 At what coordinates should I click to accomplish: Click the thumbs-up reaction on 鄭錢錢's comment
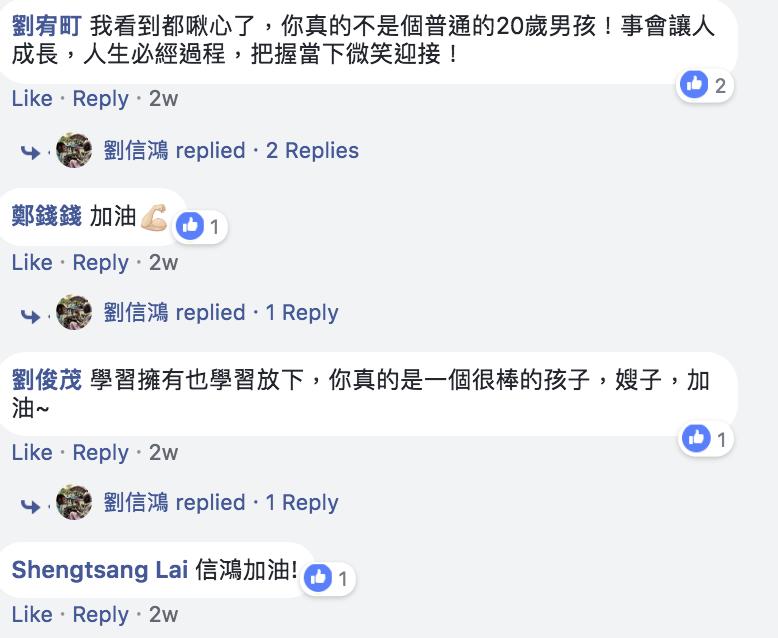pyautogui.click(x=189, y=226)
